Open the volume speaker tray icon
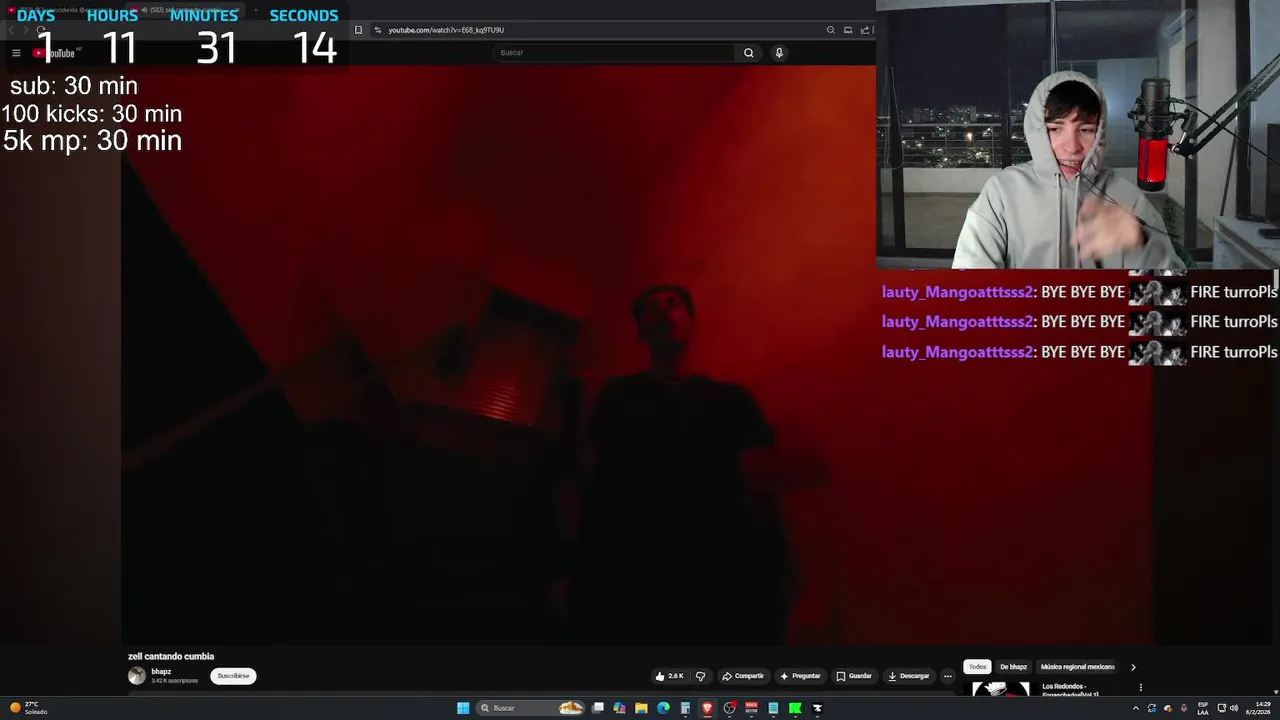The width and height of the screenshot is (1280, 720). pyautogui.click(x=1234, y=708)
